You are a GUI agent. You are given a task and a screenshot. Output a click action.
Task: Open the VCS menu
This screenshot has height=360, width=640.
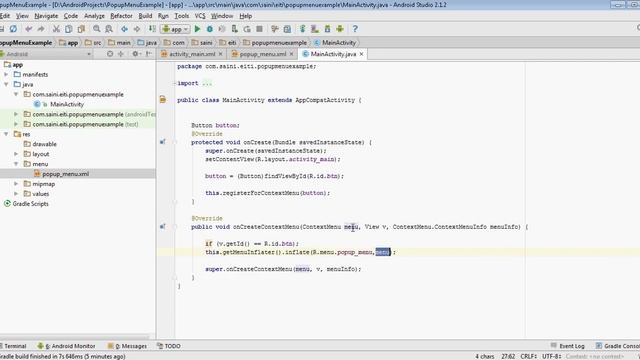[x=200, y=16]
